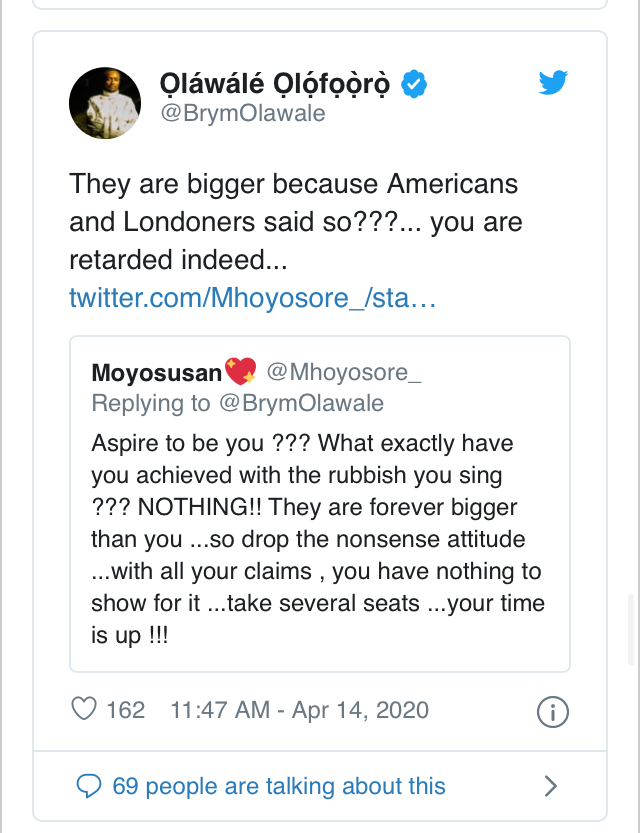Open the @BrymOlawale handle under the name
Screen dimensions: 640x833
[243, 113]
